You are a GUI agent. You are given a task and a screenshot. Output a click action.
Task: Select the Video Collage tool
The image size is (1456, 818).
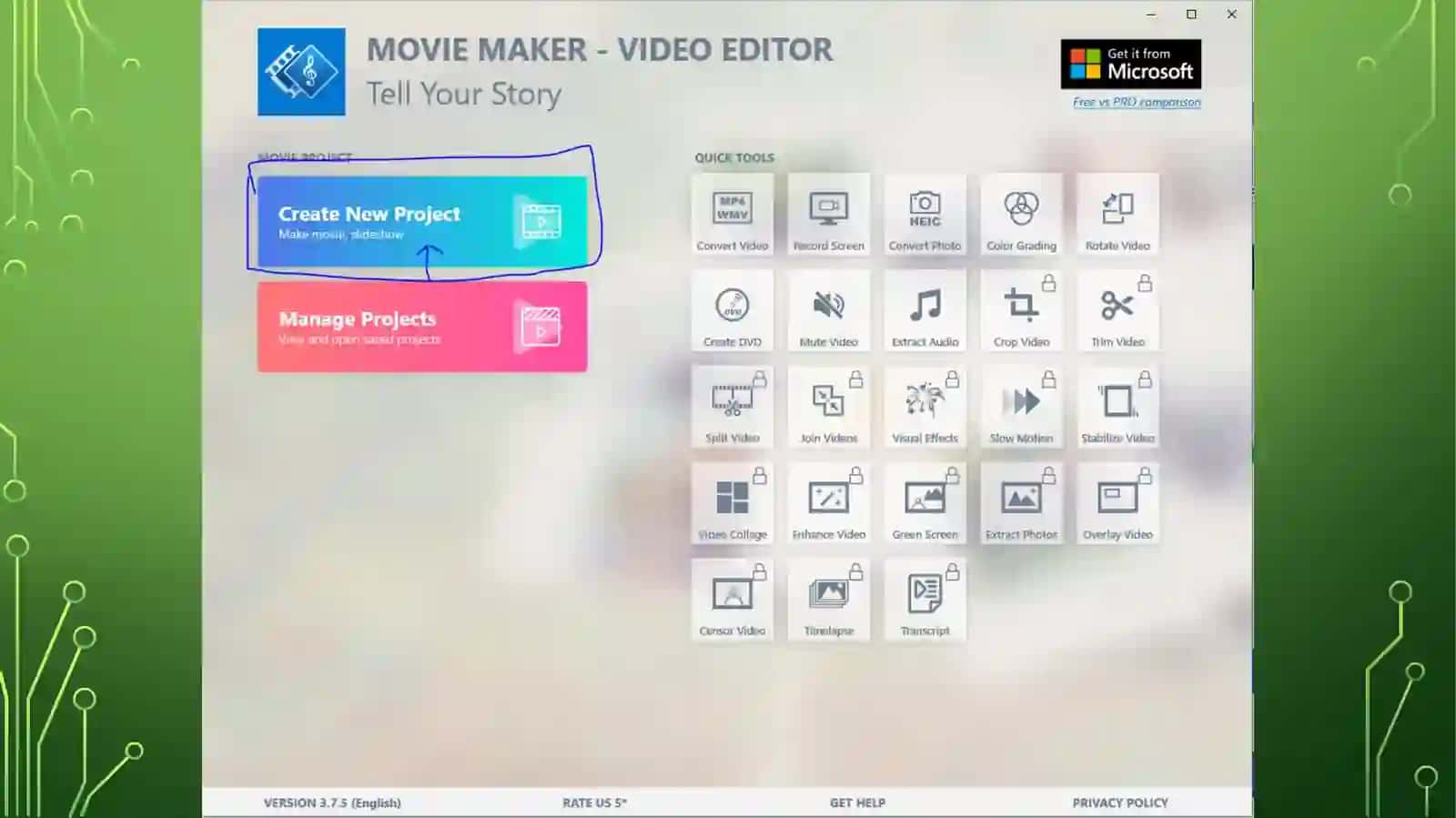tap(733, 503)
